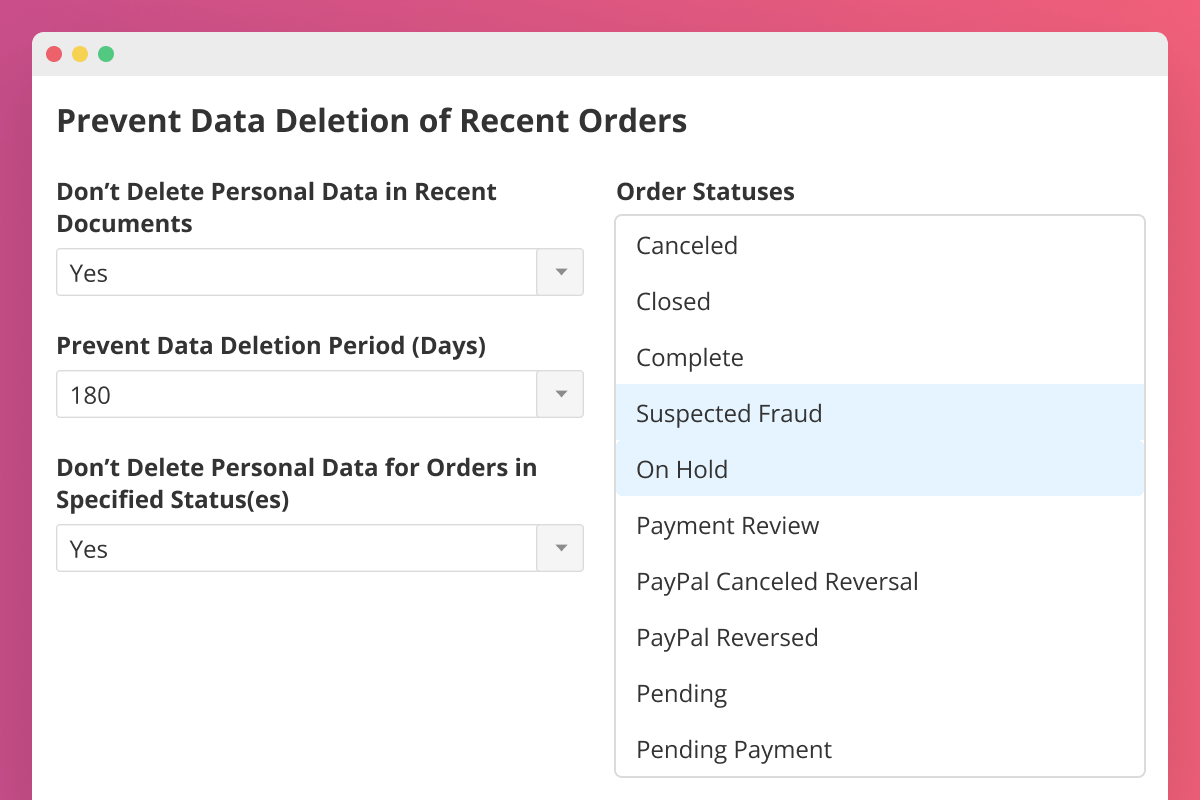Viewport: 1200px width, 800px height.
Task: Select the Closed order status
Action: [673, 302]
